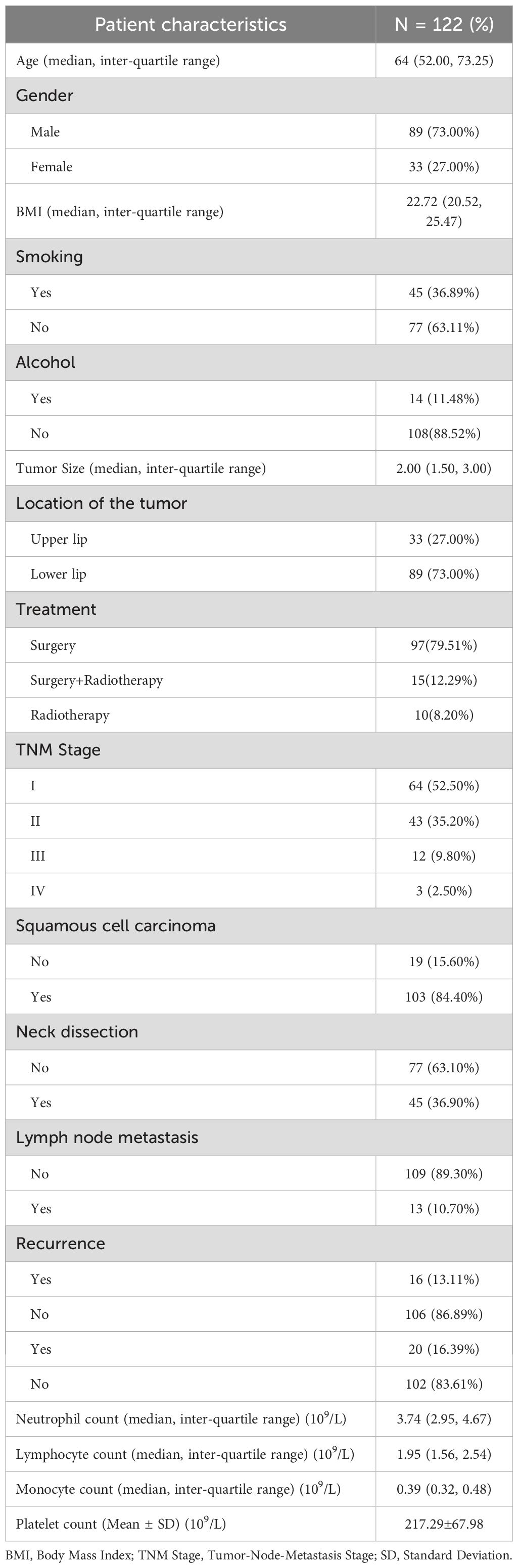This screenshot has height=1568, width=518.
Task: Click the "Patient characteristics" column header
Action: tap(191, 24)
